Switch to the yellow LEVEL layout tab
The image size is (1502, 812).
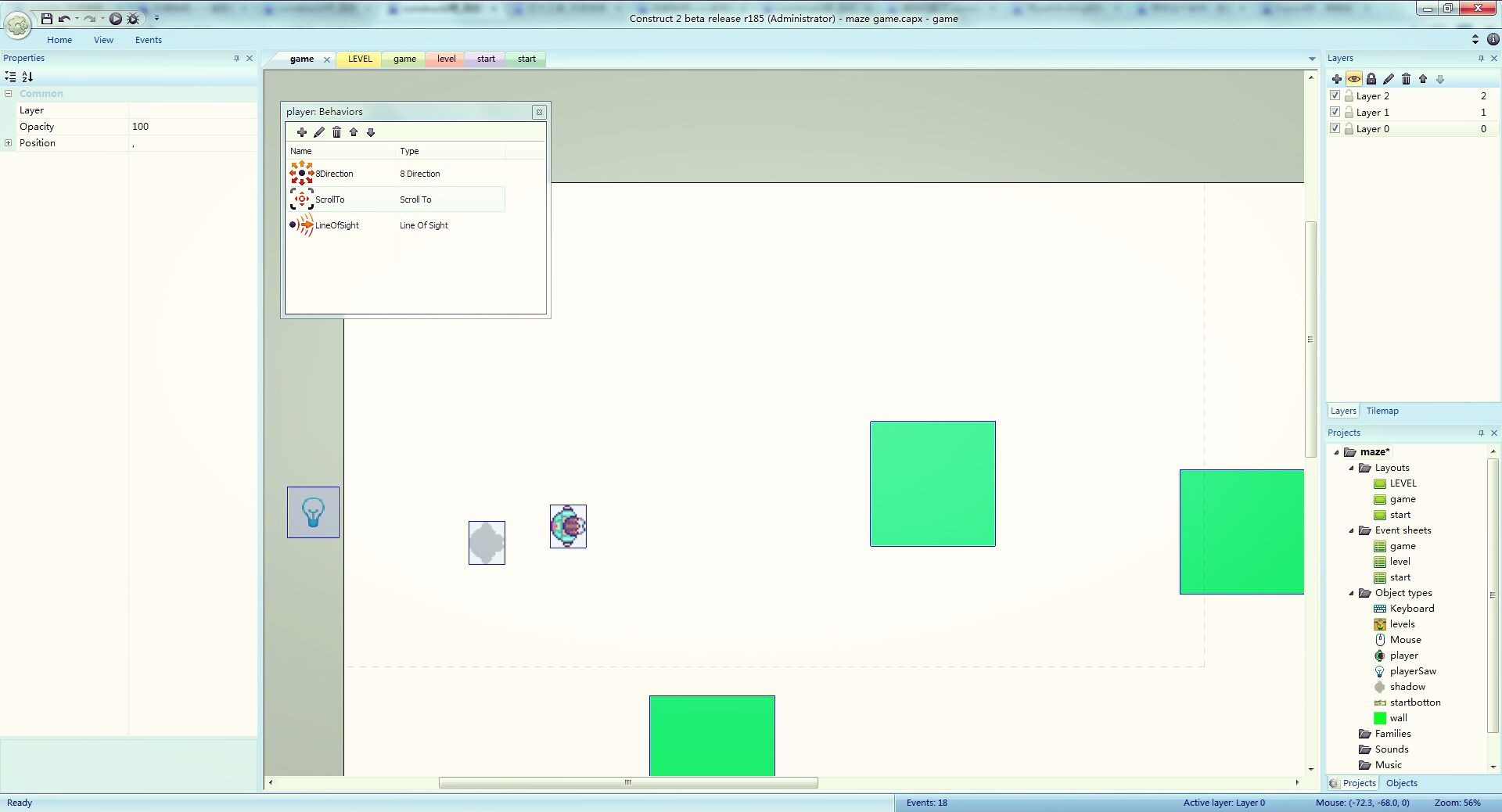(360, 59)
